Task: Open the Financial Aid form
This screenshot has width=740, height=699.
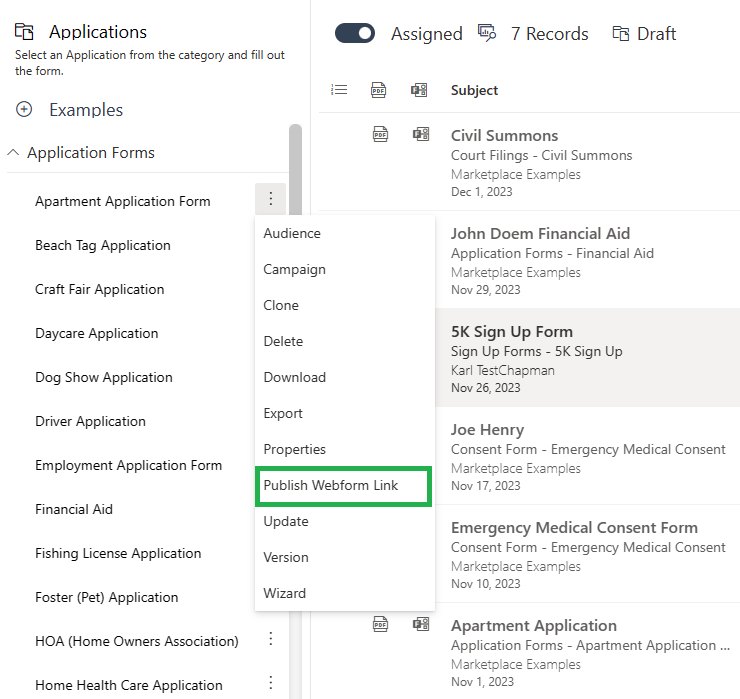Action: [x=74, y=509]
